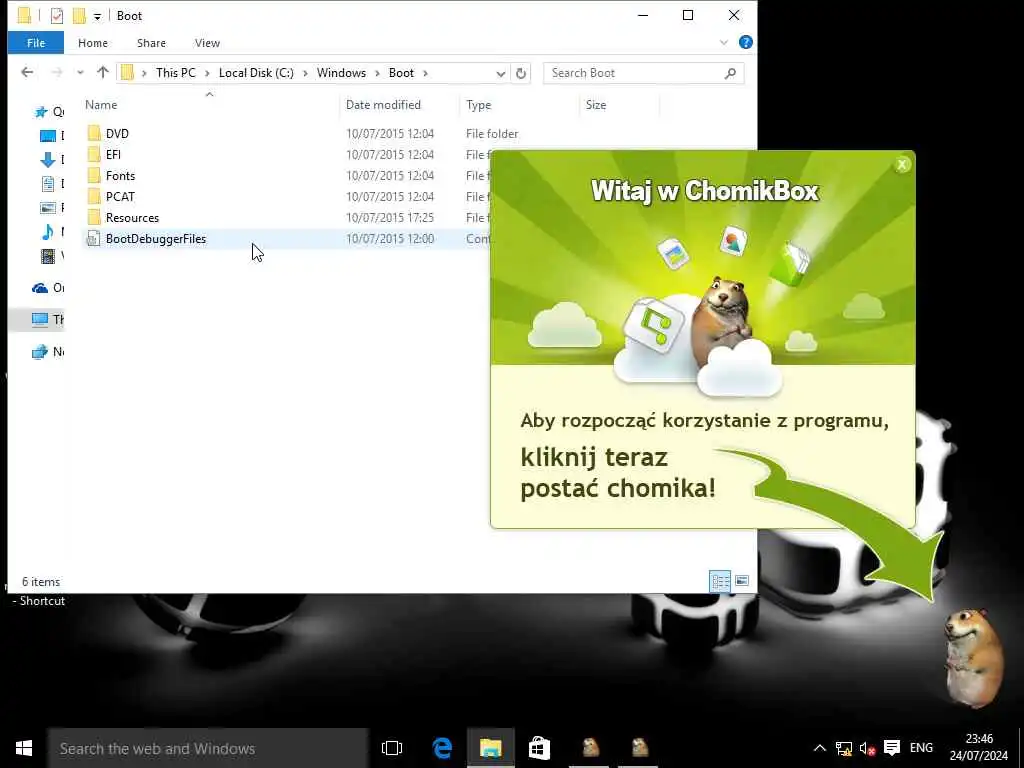Switch to the View ribbon tab
The width and height of the screenshot is (1024, 768).
[x=207, y=43]
